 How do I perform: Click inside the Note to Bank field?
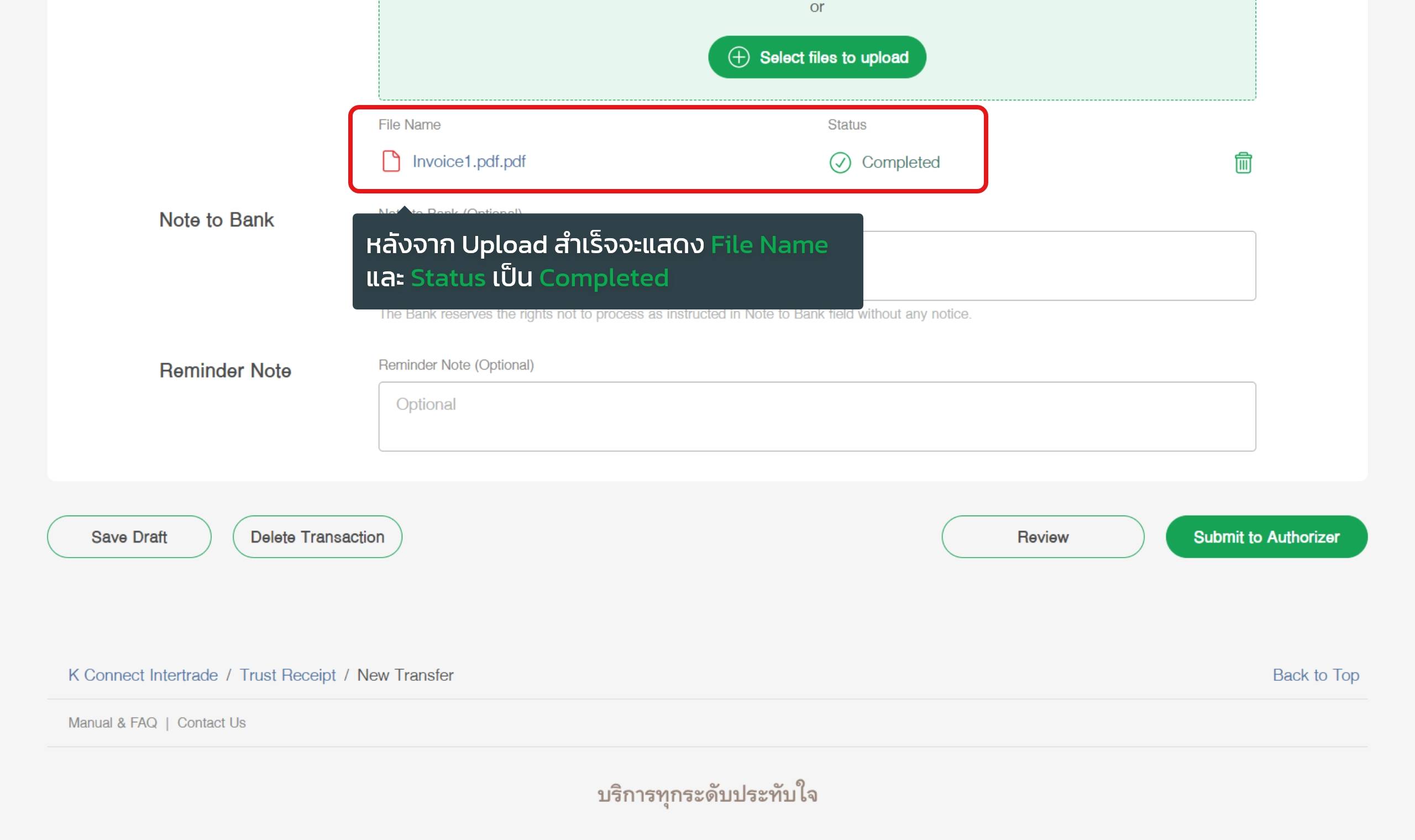point(1058,266)
